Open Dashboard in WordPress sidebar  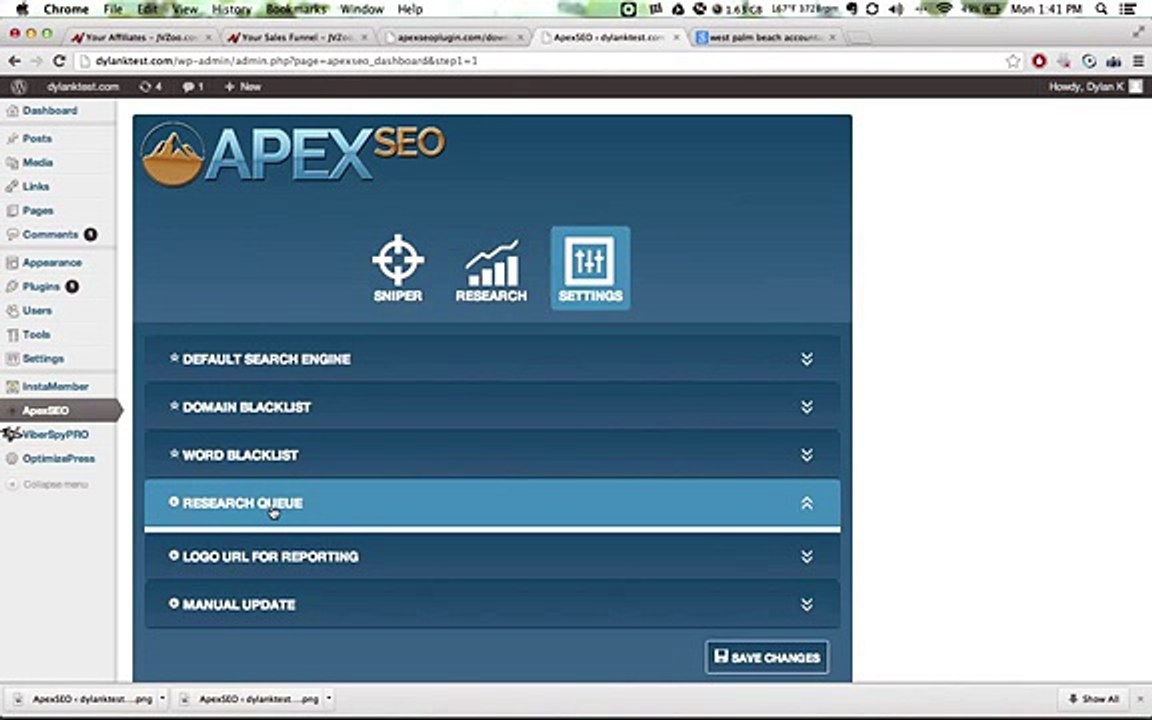pos(50,110)
